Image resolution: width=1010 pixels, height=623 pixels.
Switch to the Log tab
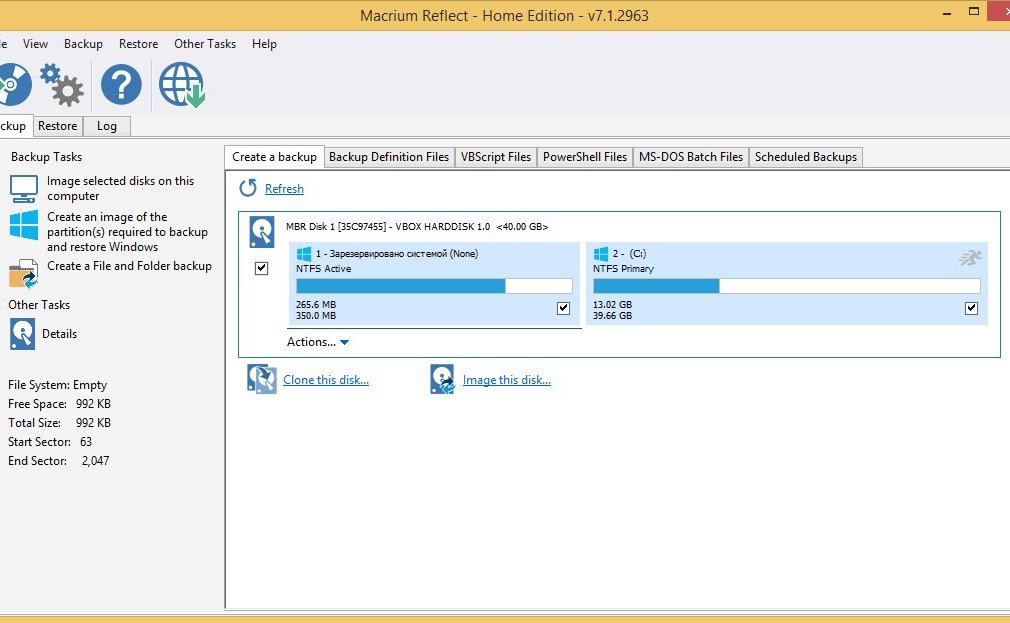(x=107, y=126)
